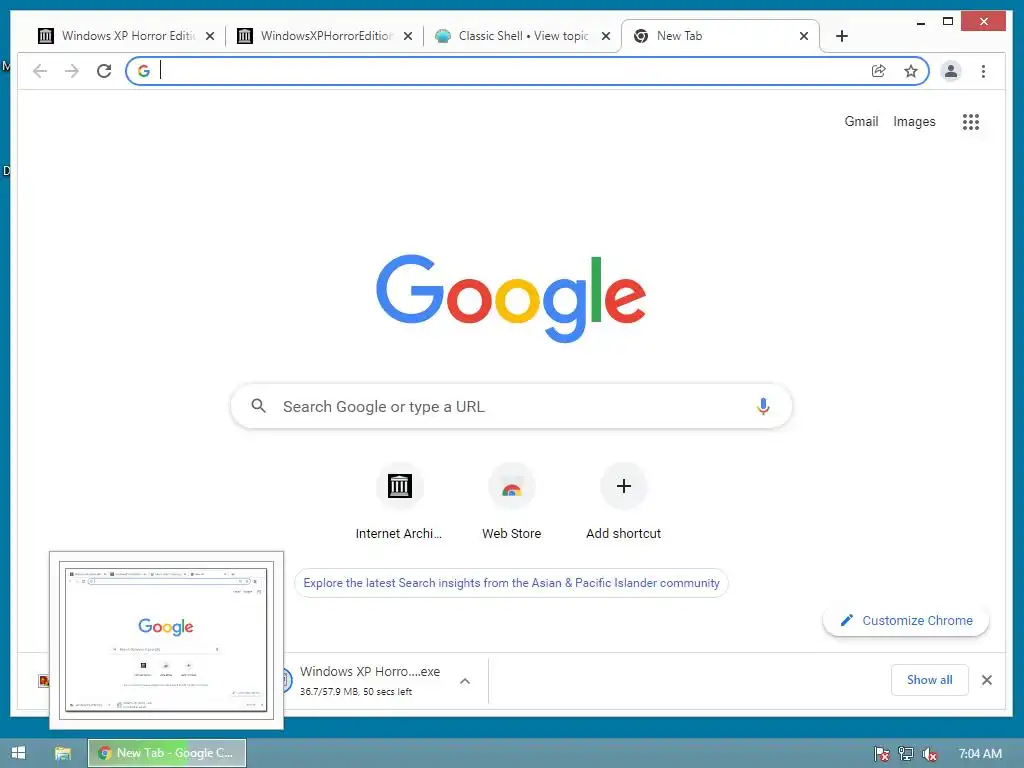Close the Windows XP Horror Edition first tab
Image resolution: width=1024 pixels, height=768 pixels.
click(x=210, y=36)
